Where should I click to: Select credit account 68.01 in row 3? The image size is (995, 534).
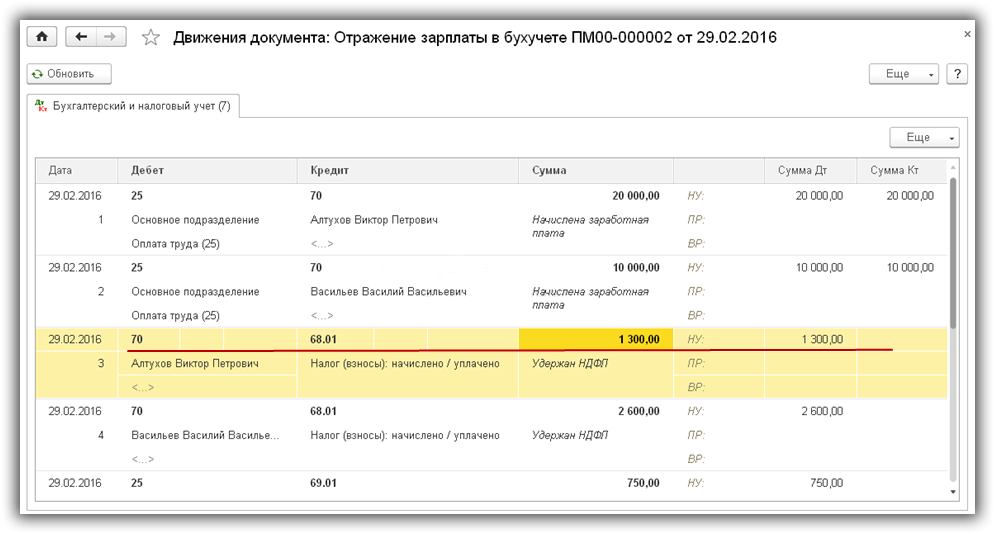coord(323,339)
